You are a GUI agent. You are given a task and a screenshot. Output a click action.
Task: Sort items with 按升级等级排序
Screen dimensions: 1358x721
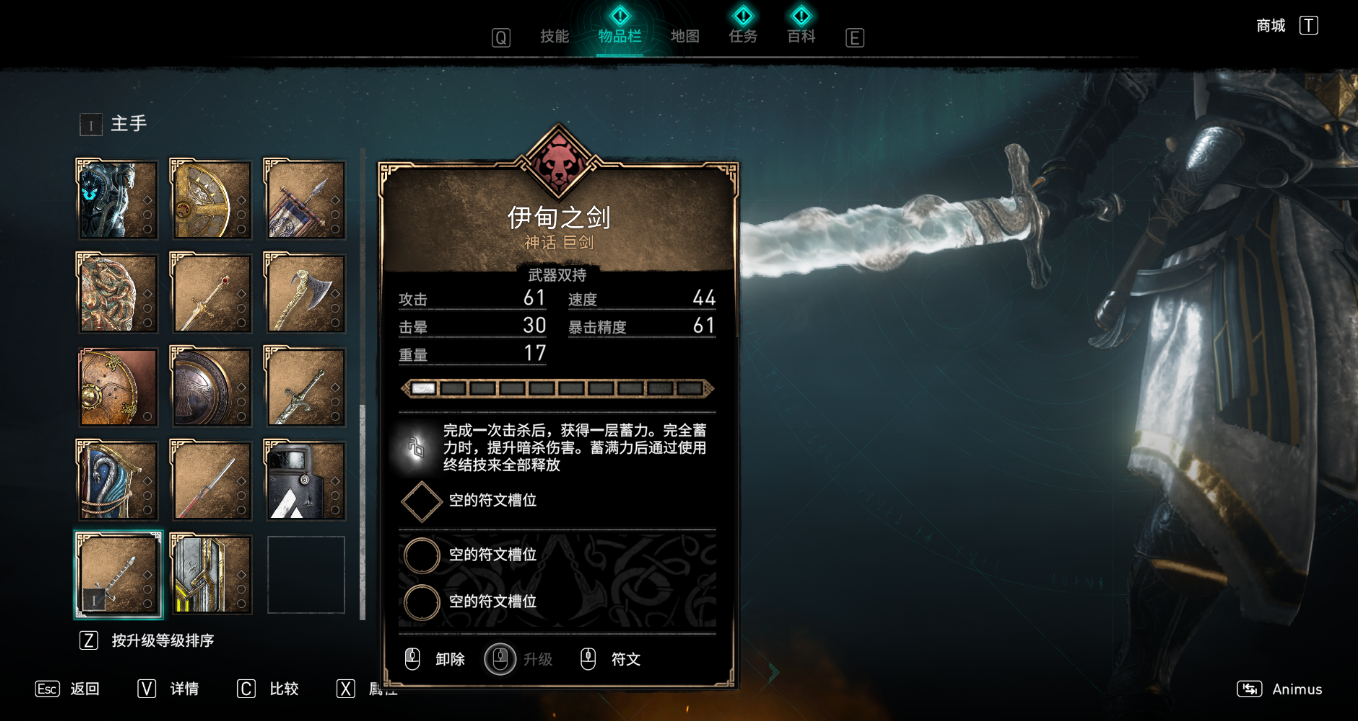click(147, 640)
